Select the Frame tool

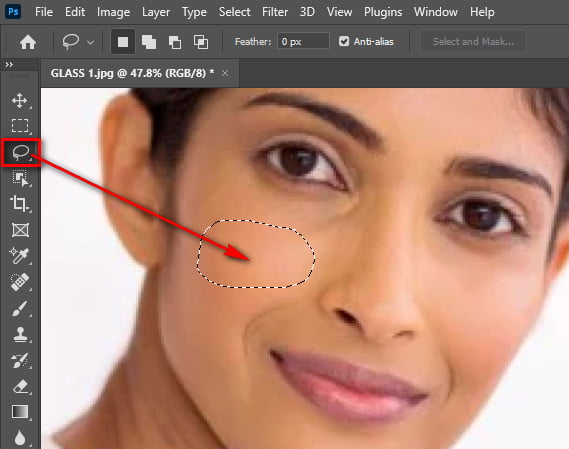coord(20,230)
